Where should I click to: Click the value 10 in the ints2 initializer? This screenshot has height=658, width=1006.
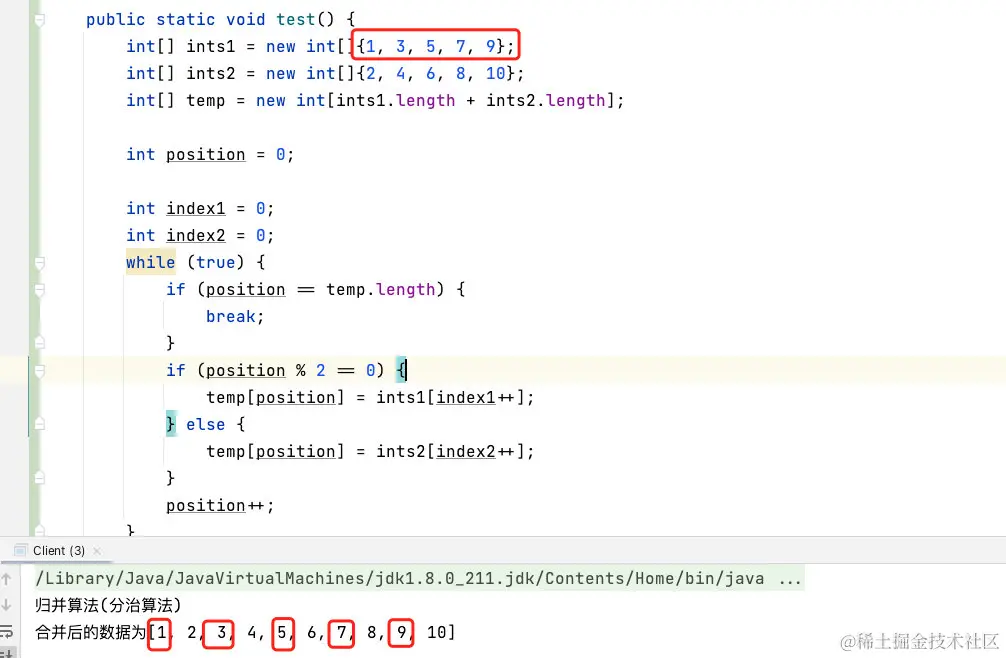tap(495, 73)
